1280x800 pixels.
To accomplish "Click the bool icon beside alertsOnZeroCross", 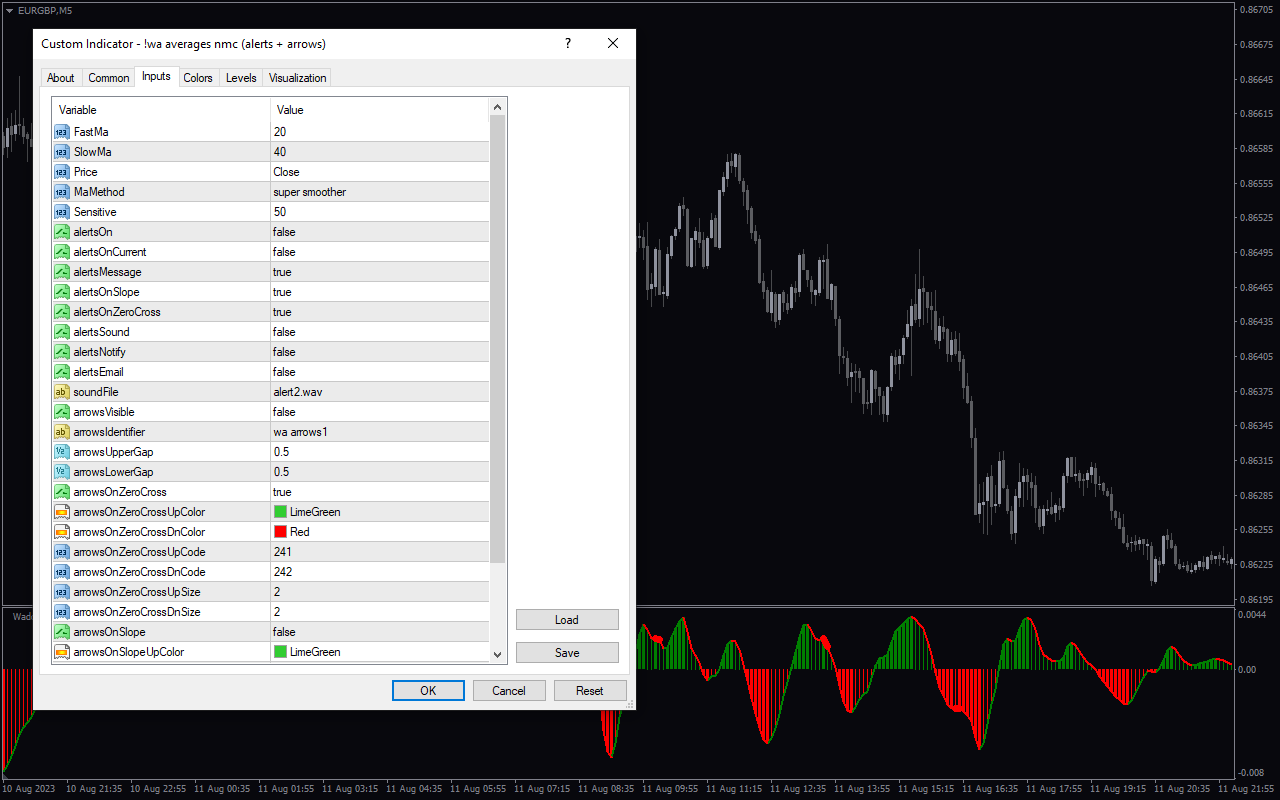I will 61,312.
